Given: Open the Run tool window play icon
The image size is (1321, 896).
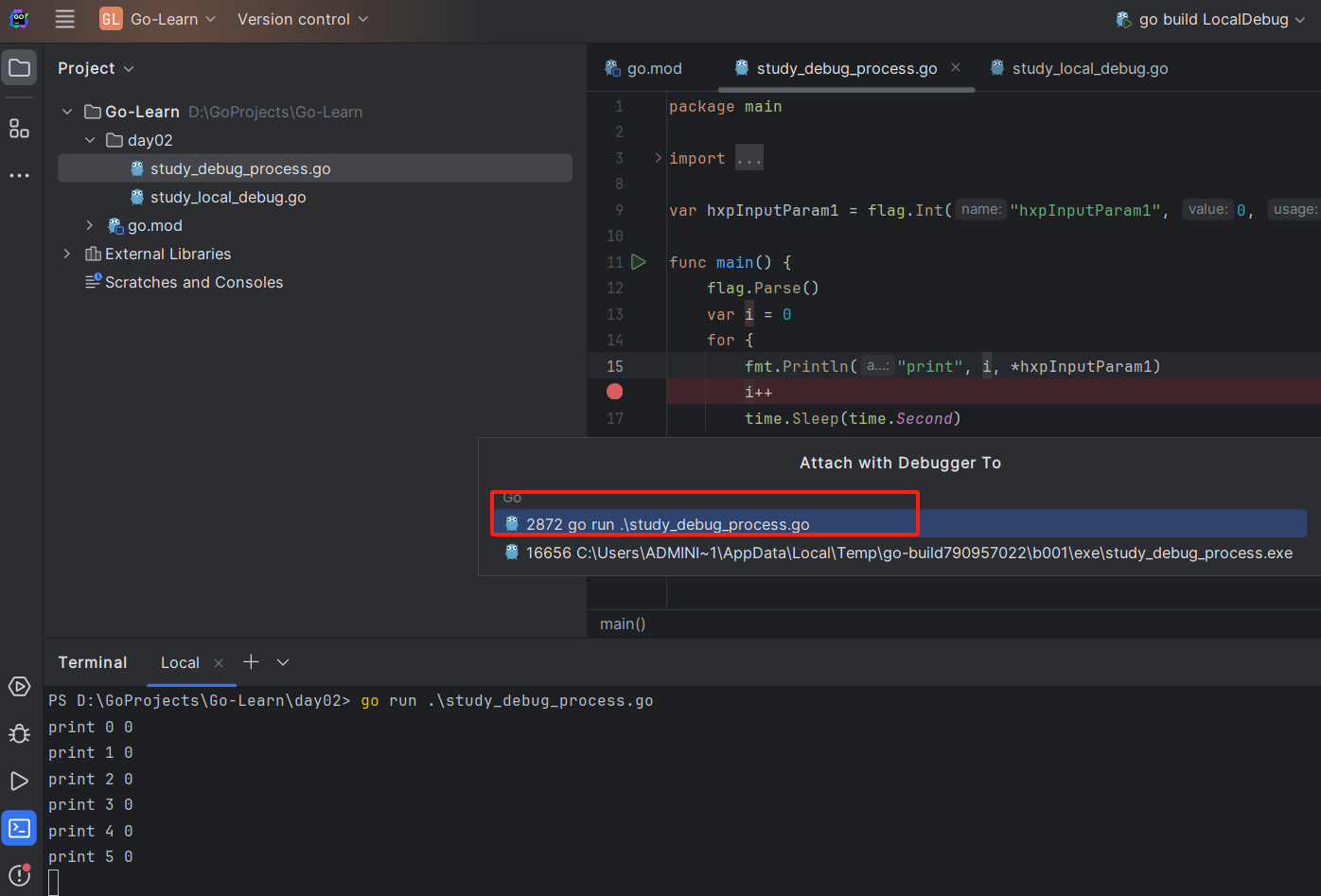Looking at the screenshot, I should point(19,782).
